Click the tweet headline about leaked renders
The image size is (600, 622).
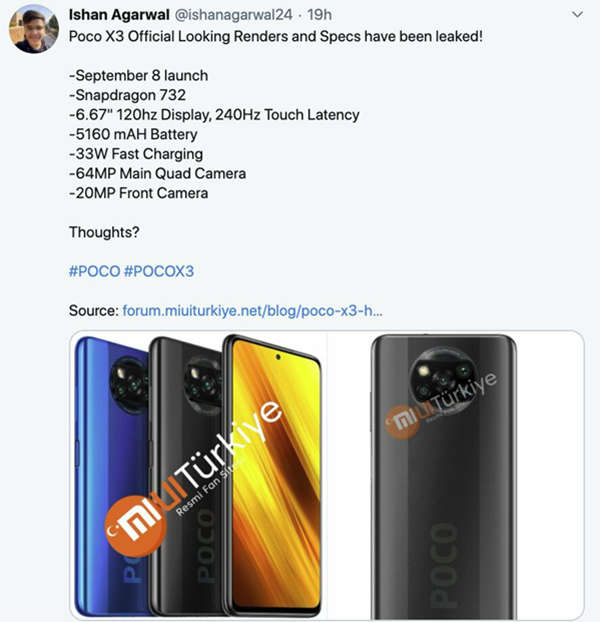point(276,36)
